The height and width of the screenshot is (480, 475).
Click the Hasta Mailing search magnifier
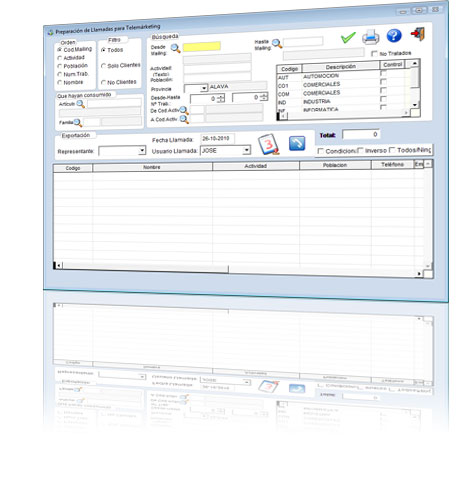tap(277, 43)
